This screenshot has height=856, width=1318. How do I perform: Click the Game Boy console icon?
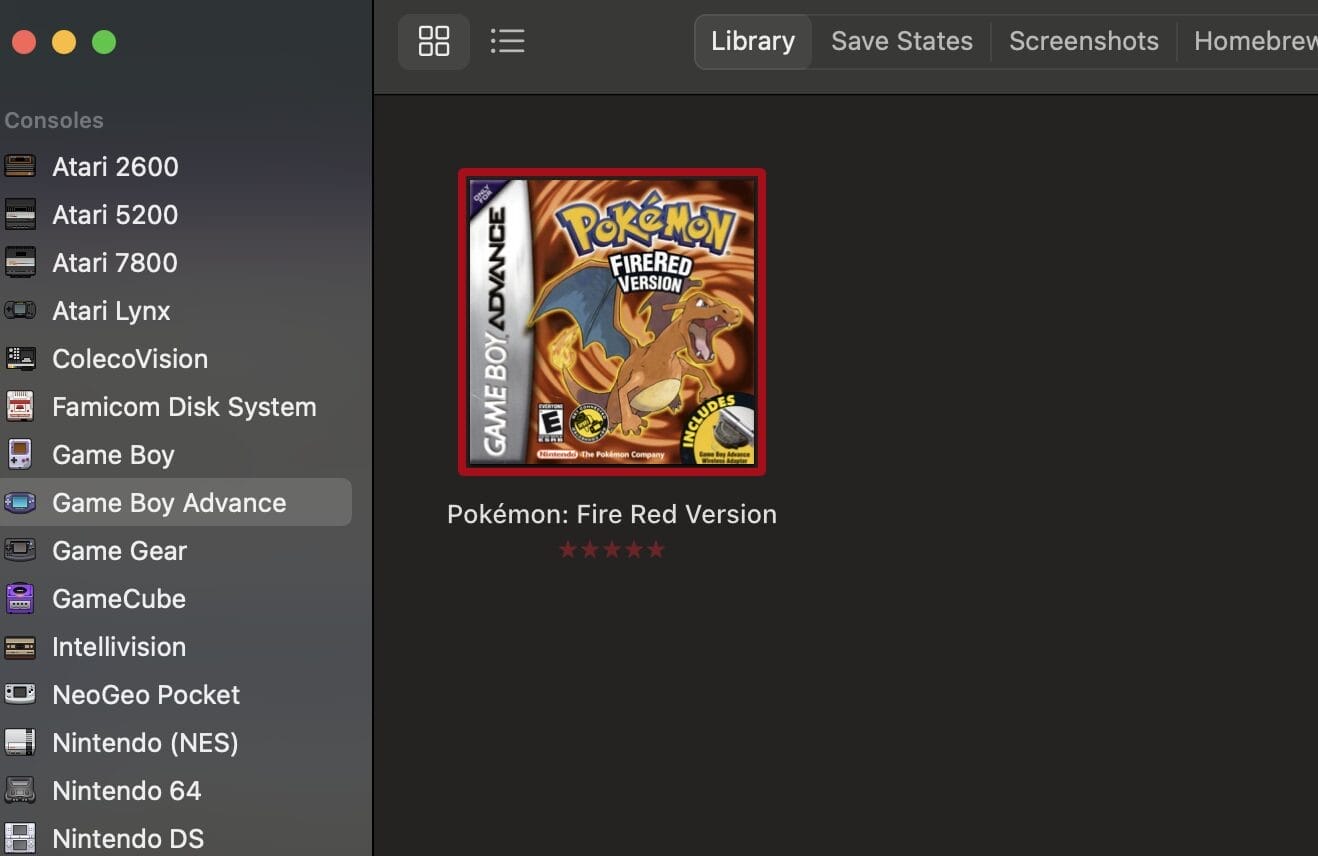point(21,454)
